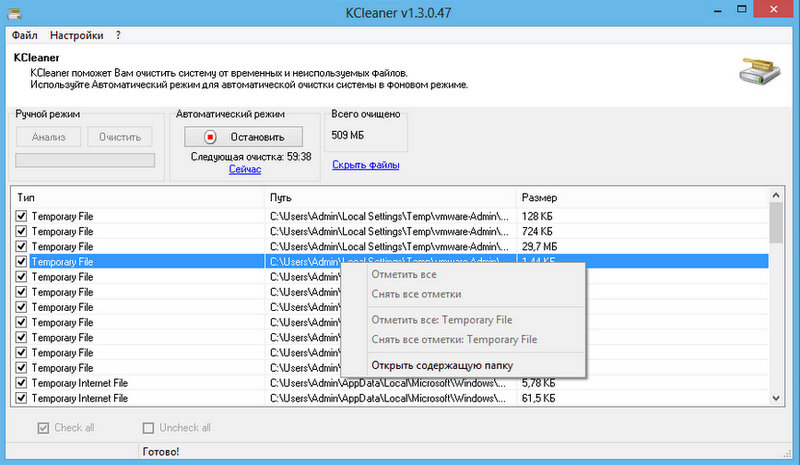The width and height of the screenshot is (800, 465).
Task: Open the Настройки menu
Action: [77, 35]
